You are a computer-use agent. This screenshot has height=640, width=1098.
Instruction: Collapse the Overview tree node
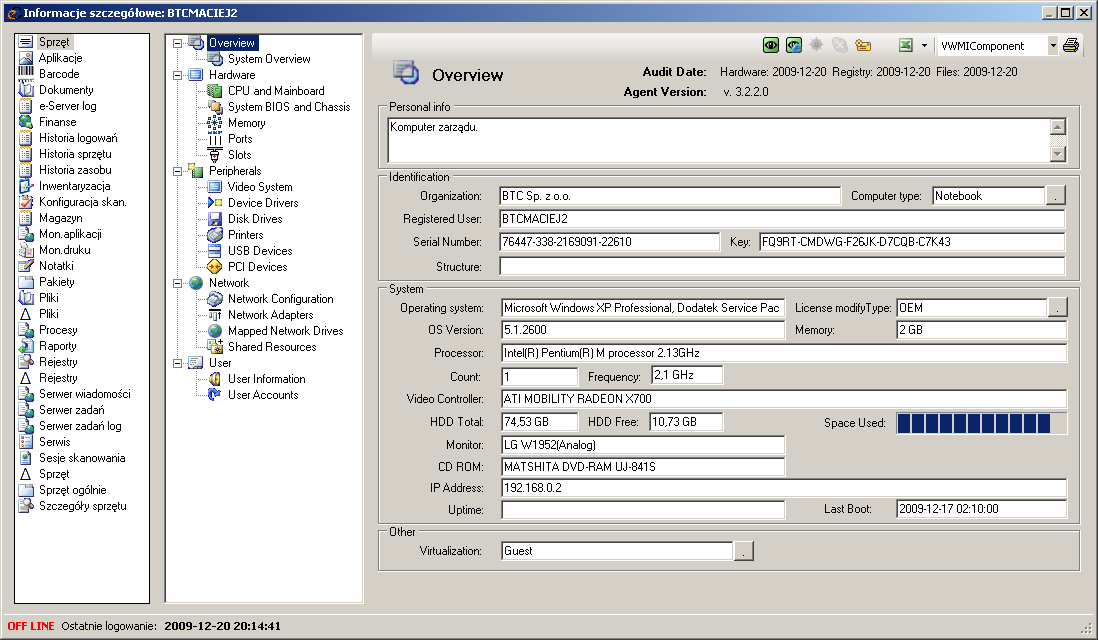click(x=177, y=43)
